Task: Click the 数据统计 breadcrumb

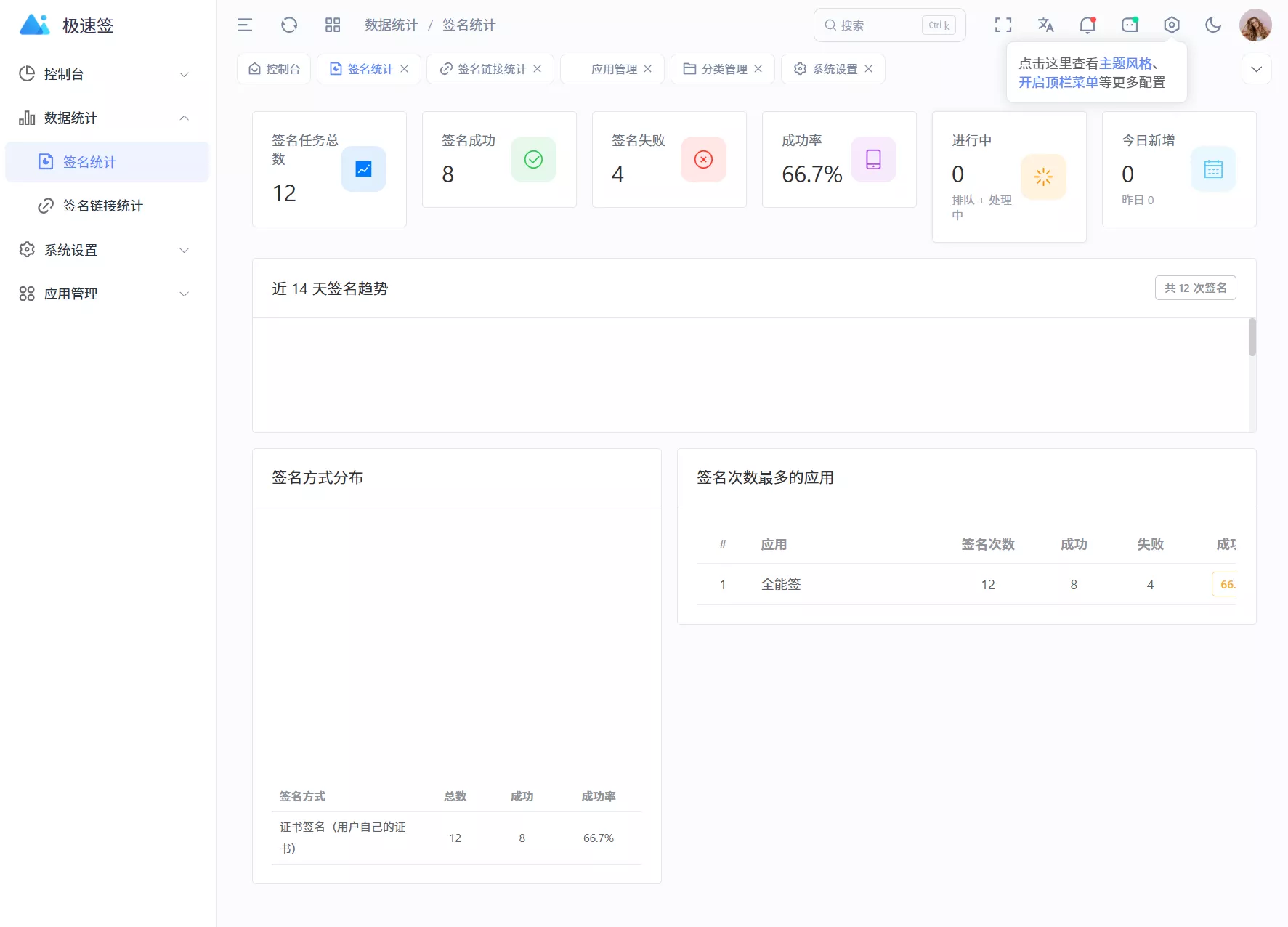Action: [392, 25]
